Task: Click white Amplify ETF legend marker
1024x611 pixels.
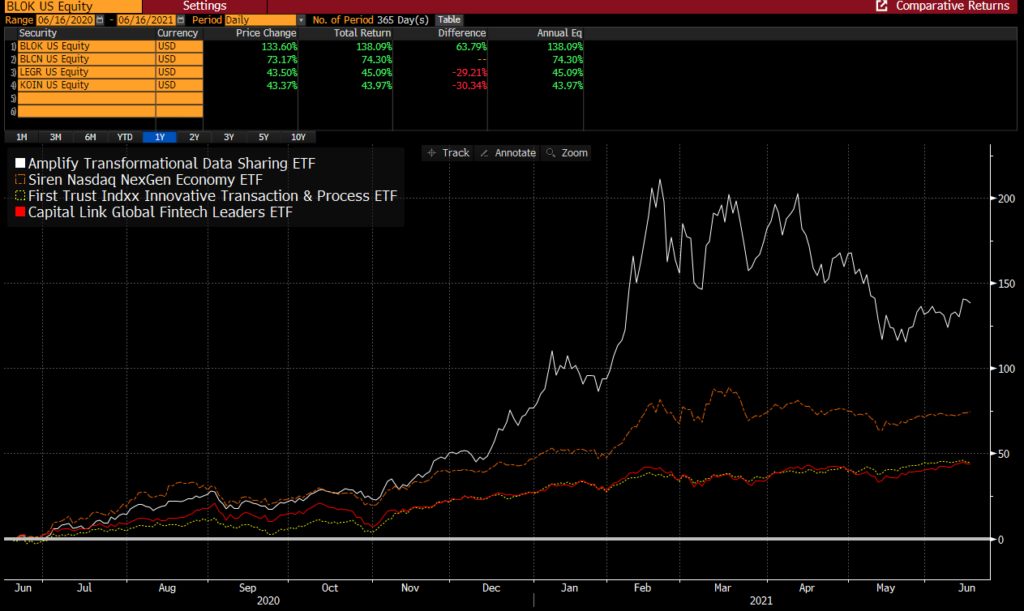Action: pos(20,162)
